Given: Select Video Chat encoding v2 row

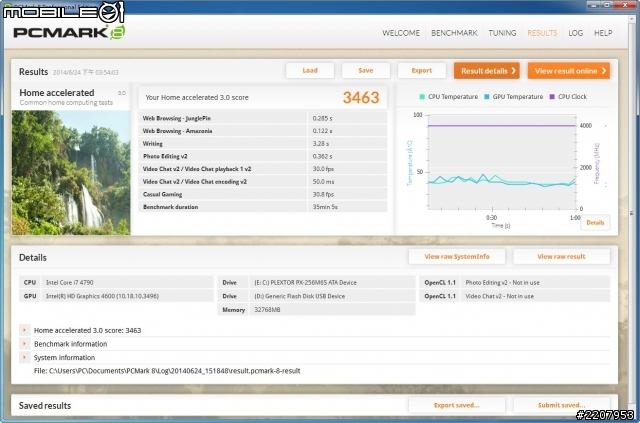Looking at the screenshot, I should pos(263,181).
